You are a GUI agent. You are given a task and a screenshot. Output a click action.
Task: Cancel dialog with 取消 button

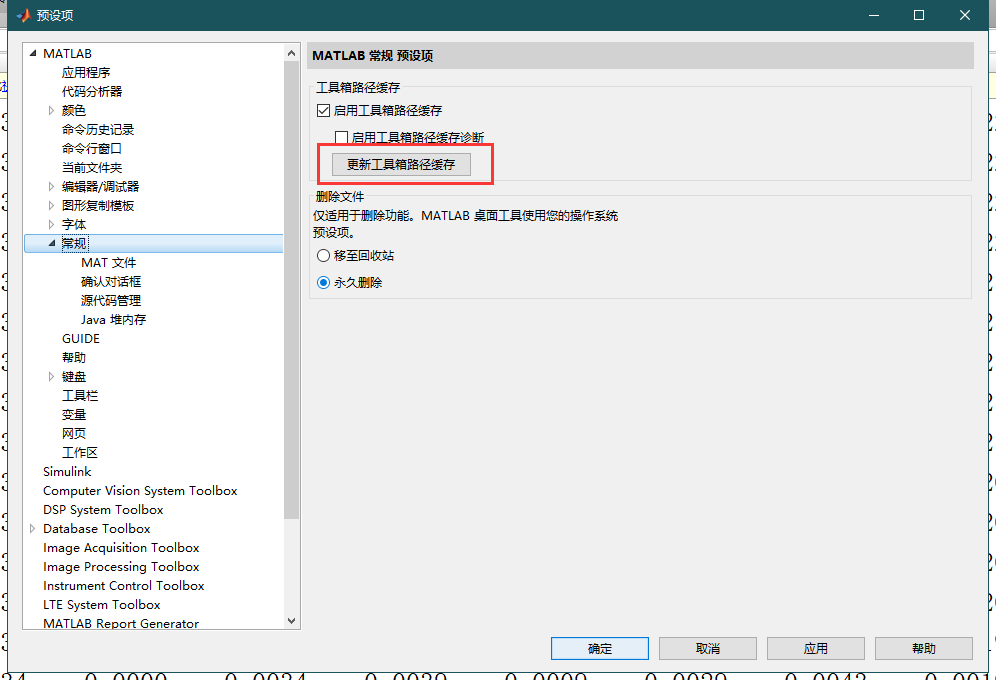tap(708, 648)
